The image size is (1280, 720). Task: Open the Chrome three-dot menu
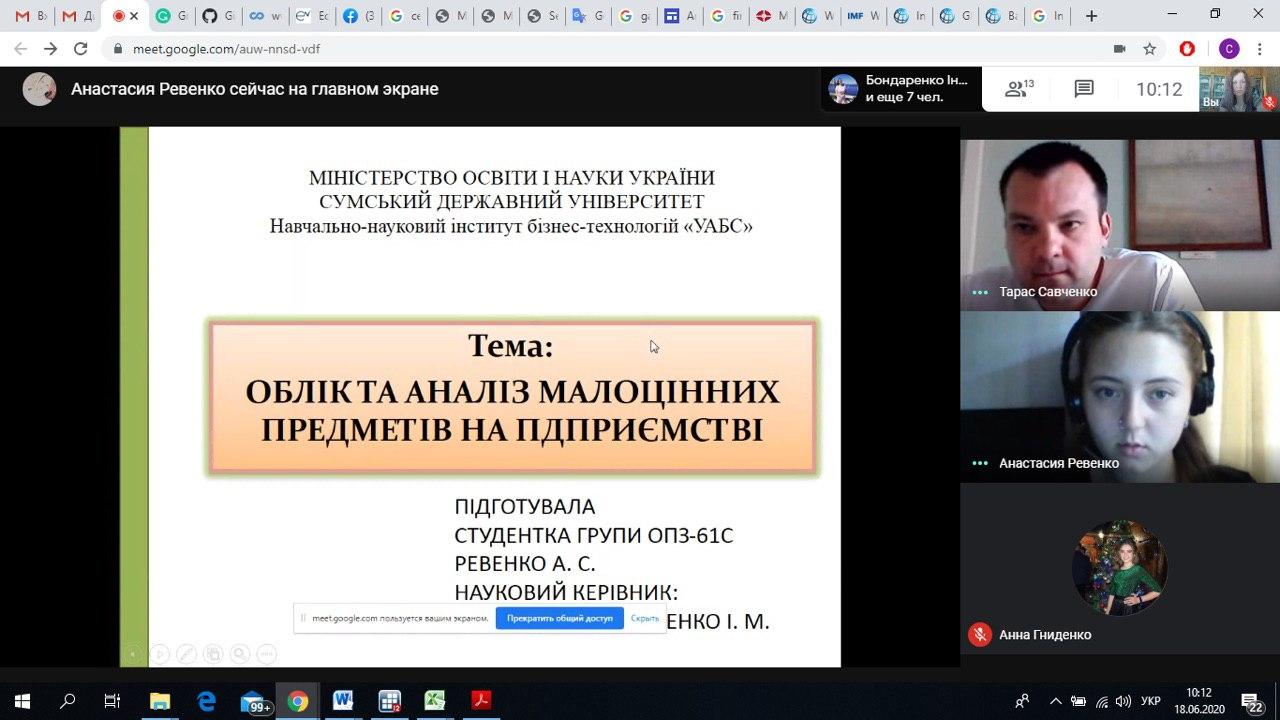(x=1260, y=48)
